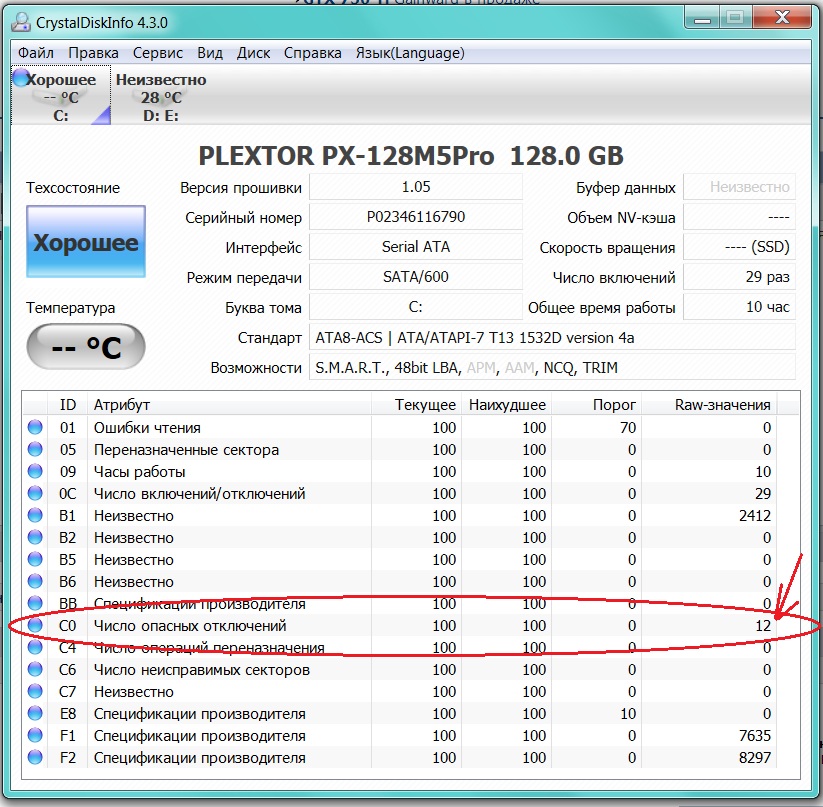Click status orb for attribute C7

point(35,692)
